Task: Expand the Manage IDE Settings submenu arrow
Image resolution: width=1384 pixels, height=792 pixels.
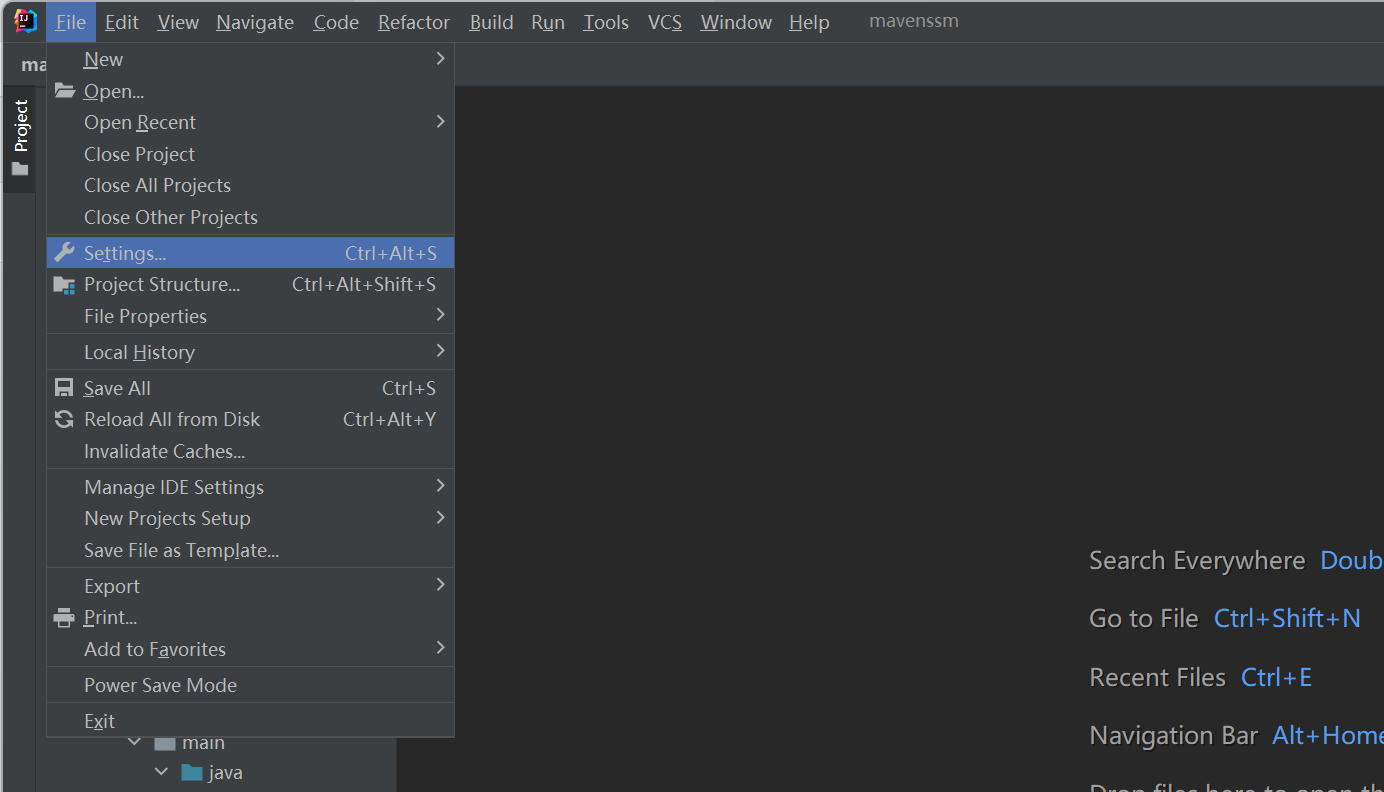Action: [440, 486]
